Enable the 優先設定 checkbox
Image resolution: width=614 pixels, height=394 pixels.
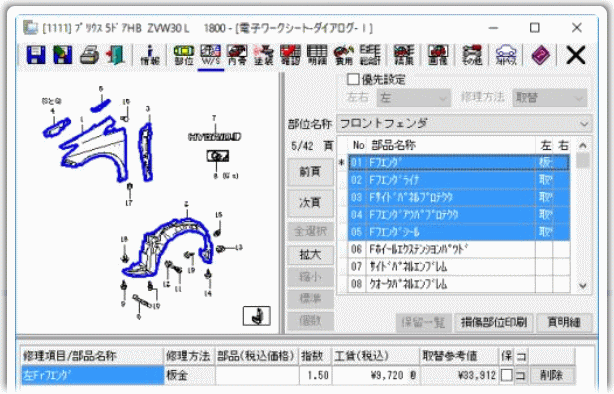click(353, 80)
